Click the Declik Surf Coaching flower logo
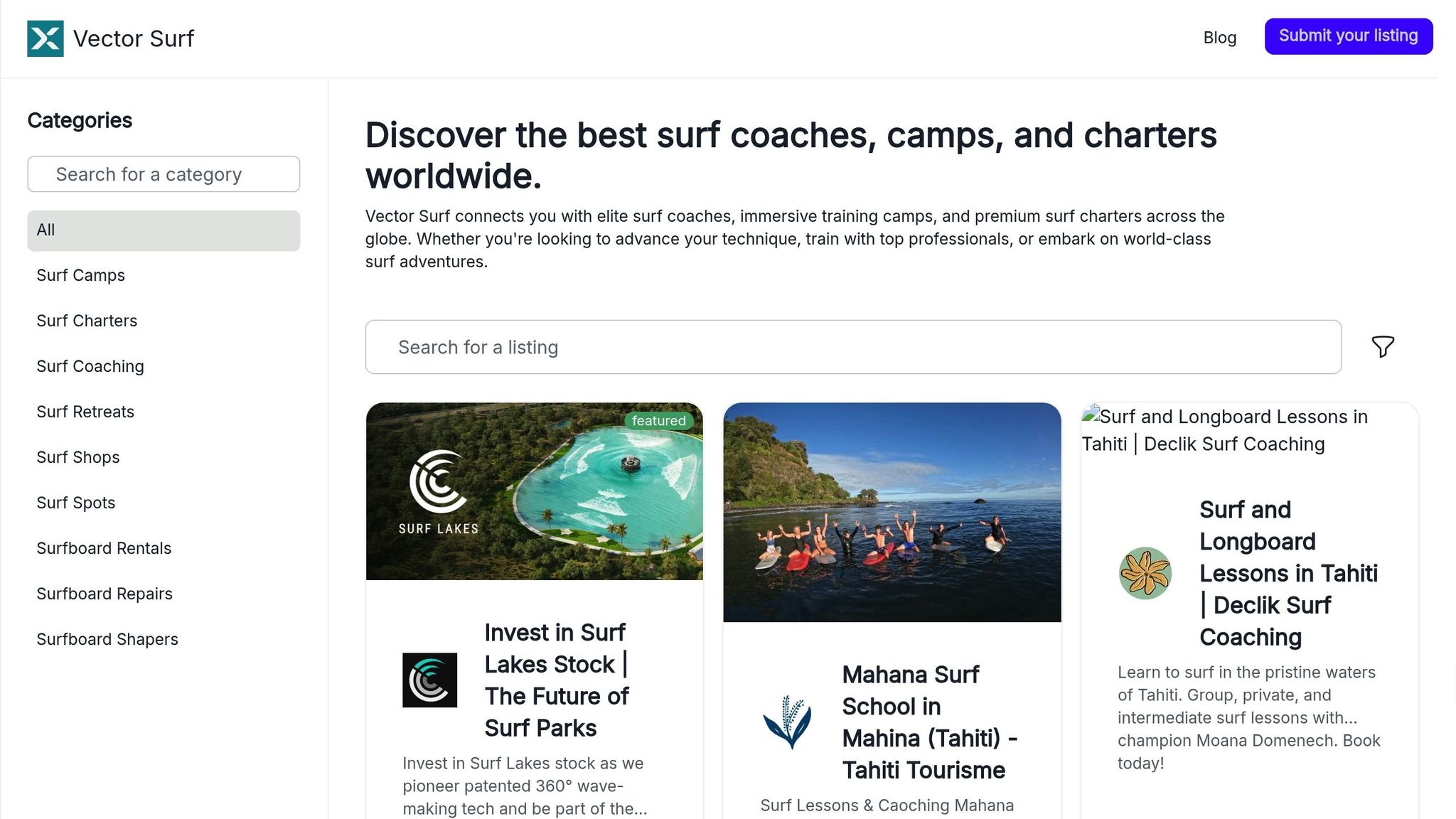 pos(1145,573)
